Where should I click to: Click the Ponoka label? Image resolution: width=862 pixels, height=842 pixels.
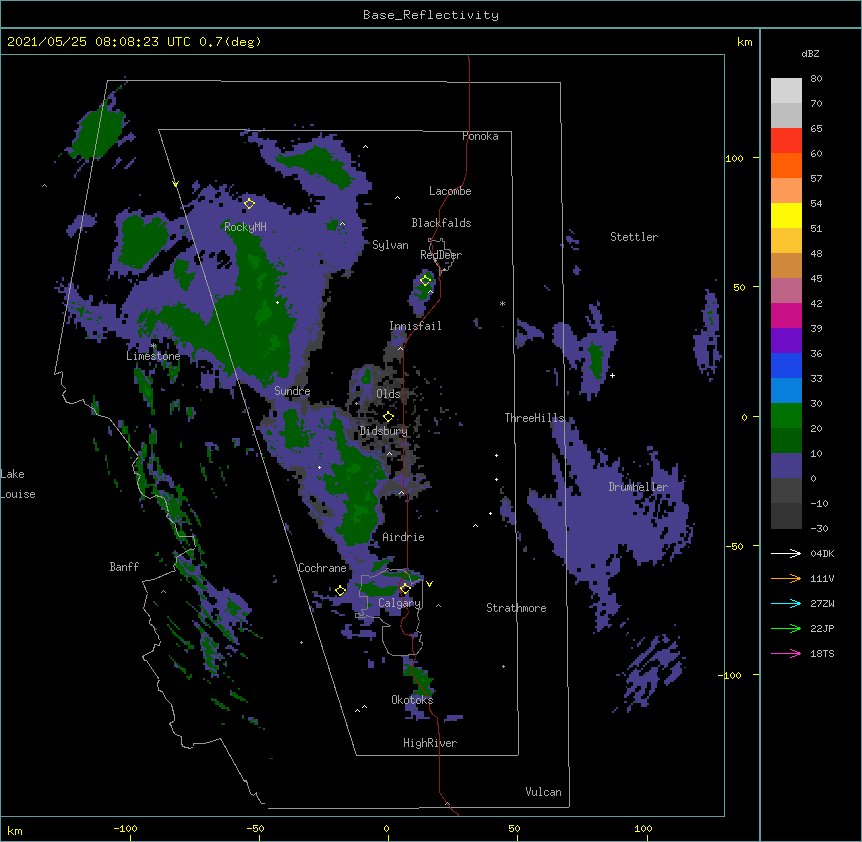pos(480,136)
